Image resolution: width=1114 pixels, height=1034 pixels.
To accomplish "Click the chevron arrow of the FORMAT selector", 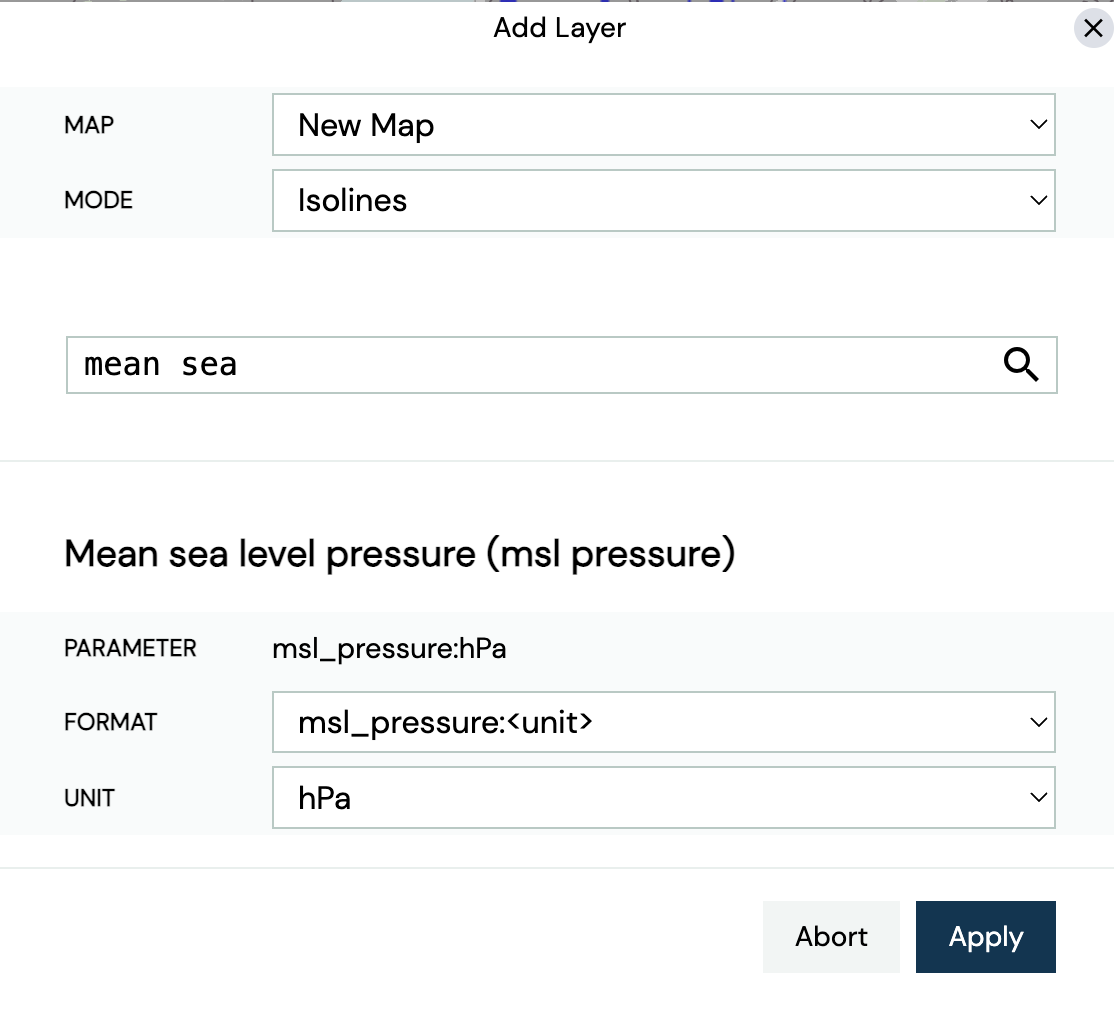I will coord(1038,722).
